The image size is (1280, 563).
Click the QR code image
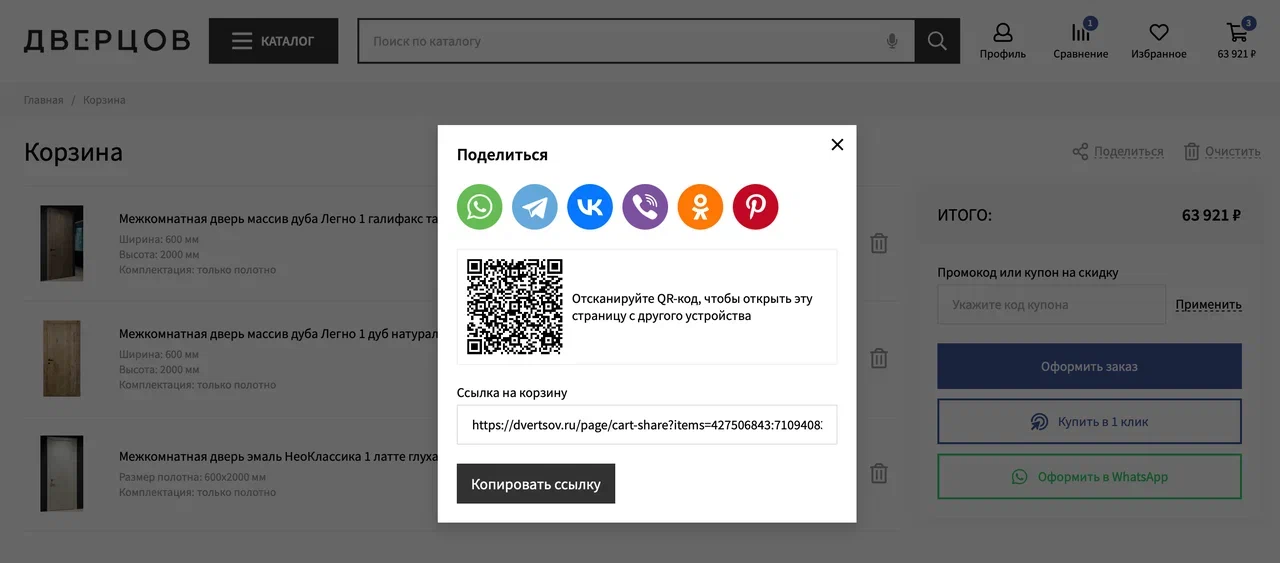[x=515, y=307]
